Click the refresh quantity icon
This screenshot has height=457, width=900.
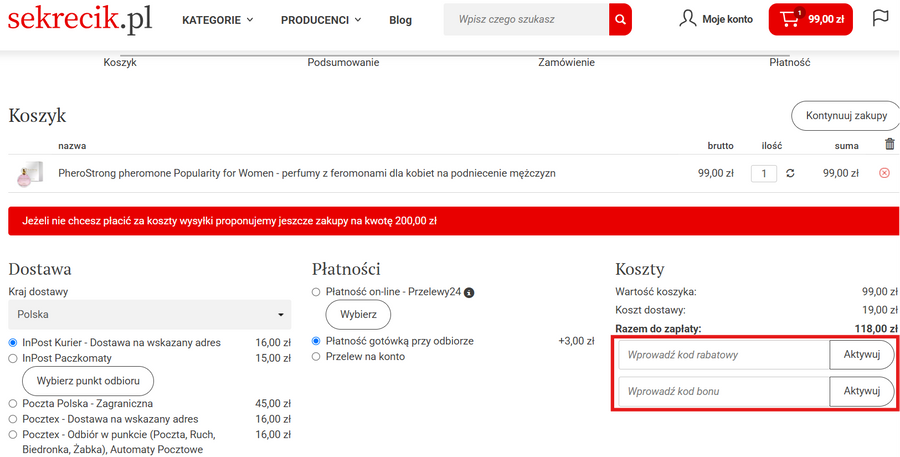[790, 173]
